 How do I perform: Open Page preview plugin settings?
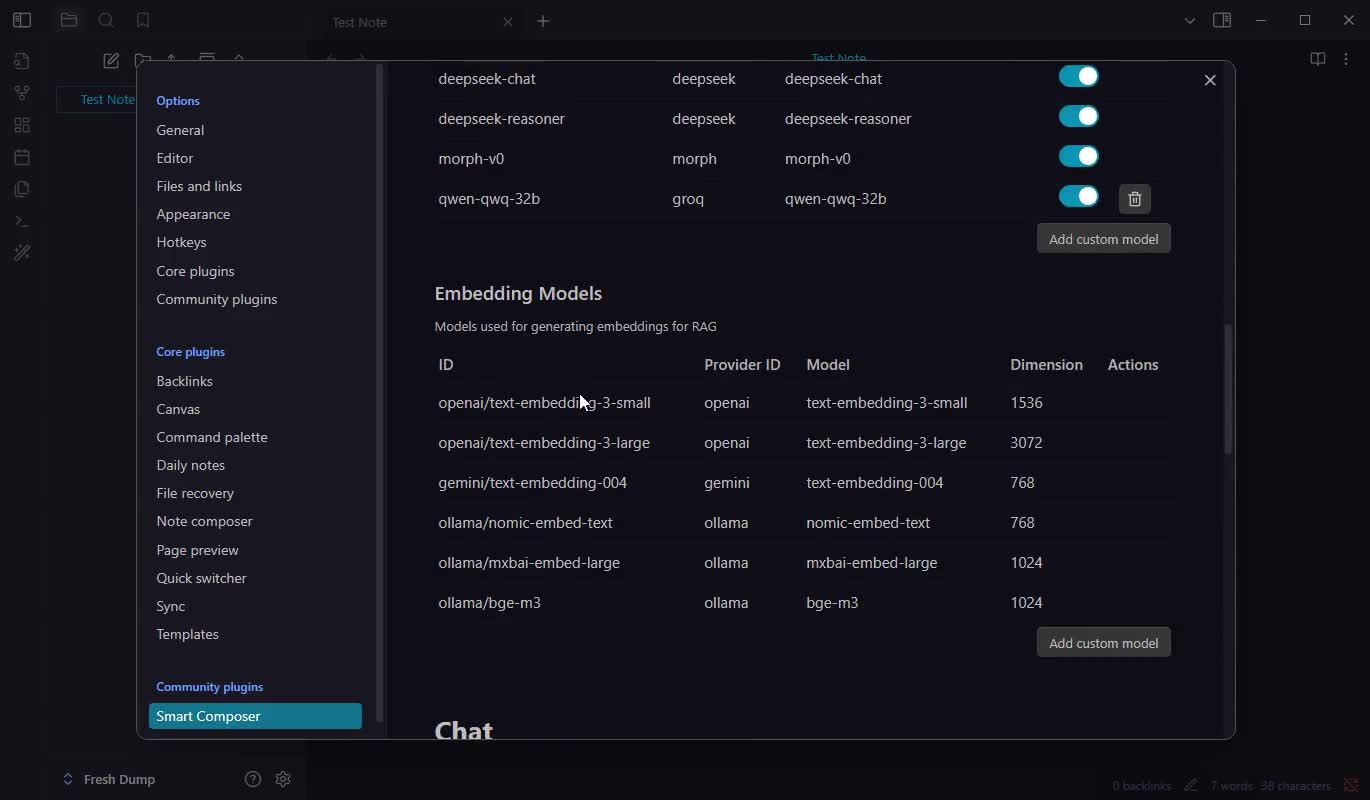point(197,550)
